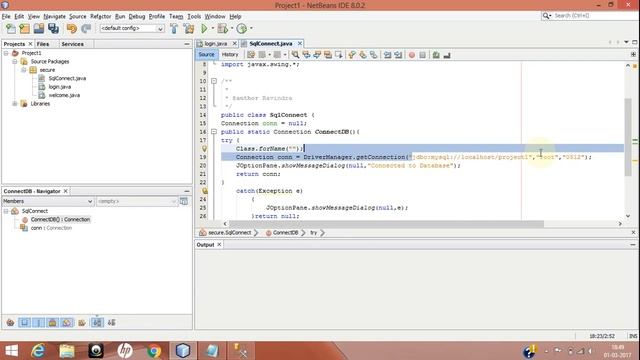The height and width of the screenshot is (360, 640).
Task: Click the New File toolbar icon
Action: click(11, 28)
